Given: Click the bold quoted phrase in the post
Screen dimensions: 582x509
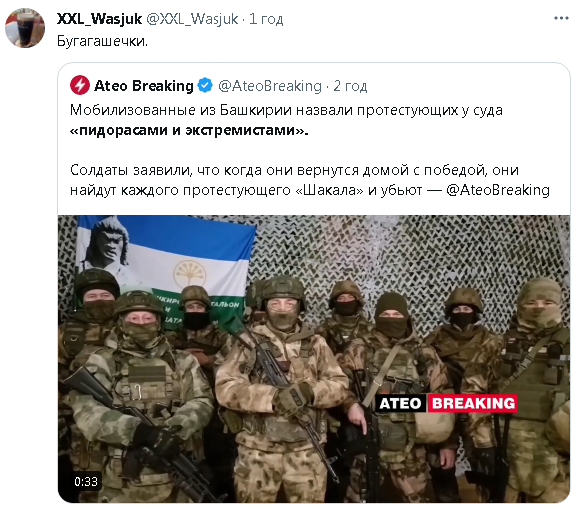Looking at the screenshot, I should coord(189,130).
